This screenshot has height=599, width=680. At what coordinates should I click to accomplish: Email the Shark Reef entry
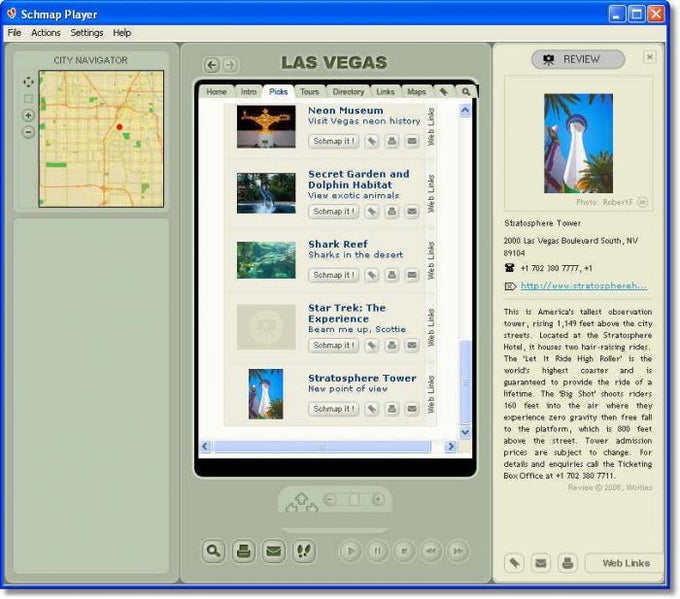click(412, 275)
